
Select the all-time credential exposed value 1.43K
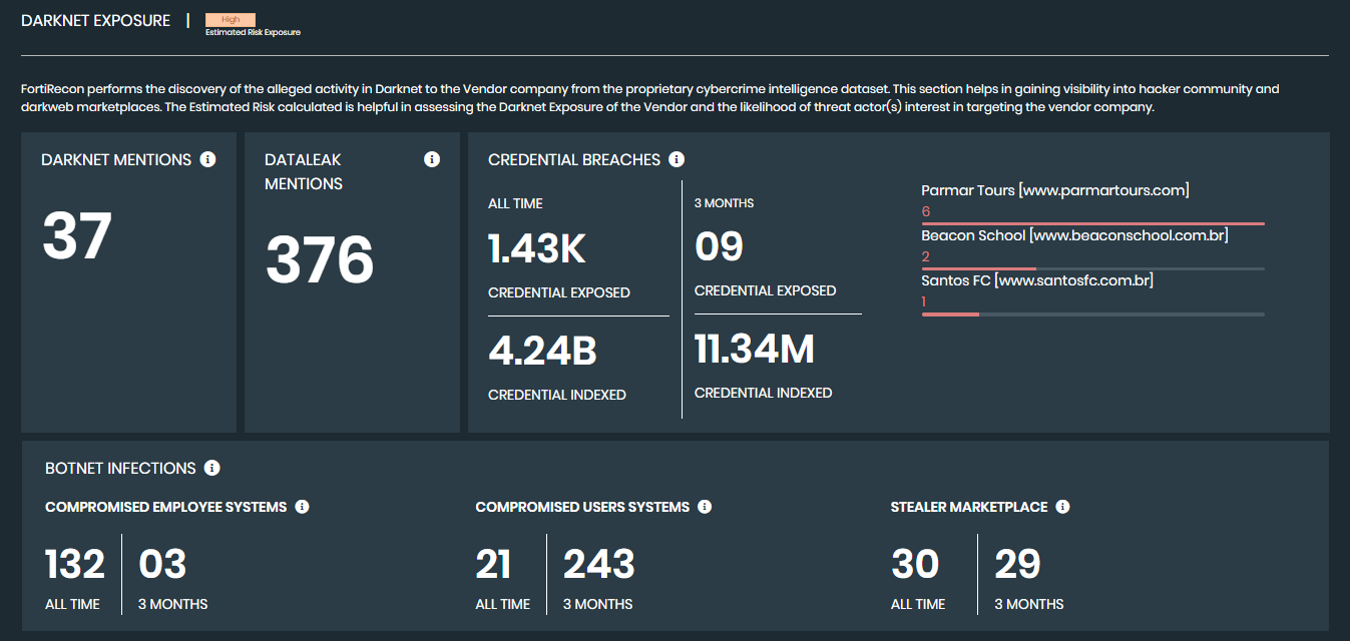tap(537, 246)
